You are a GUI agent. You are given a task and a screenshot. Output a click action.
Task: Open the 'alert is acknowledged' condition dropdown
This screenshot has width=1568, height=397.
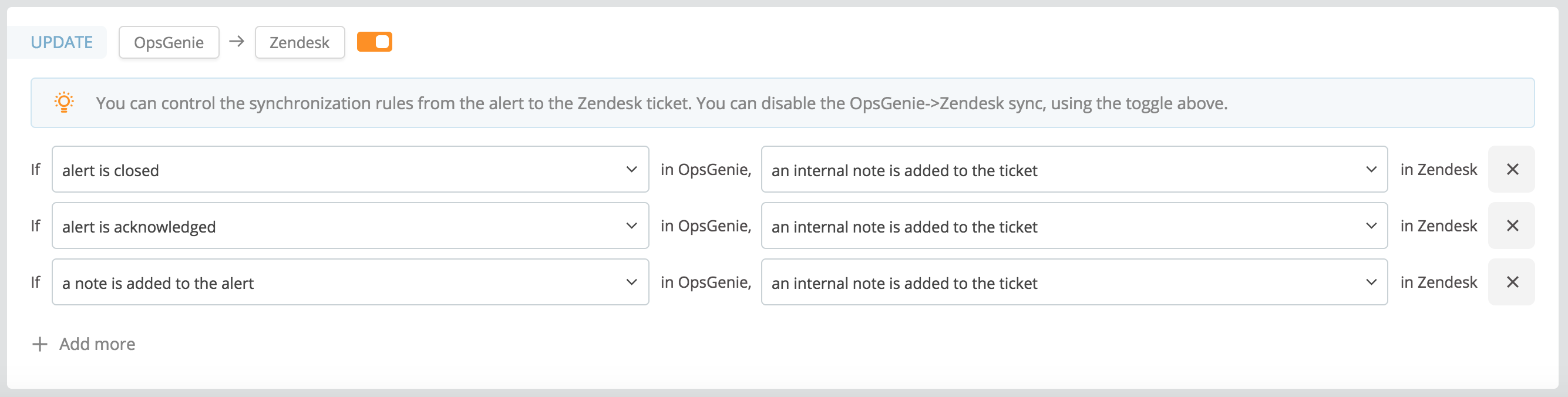click(632, 226)
